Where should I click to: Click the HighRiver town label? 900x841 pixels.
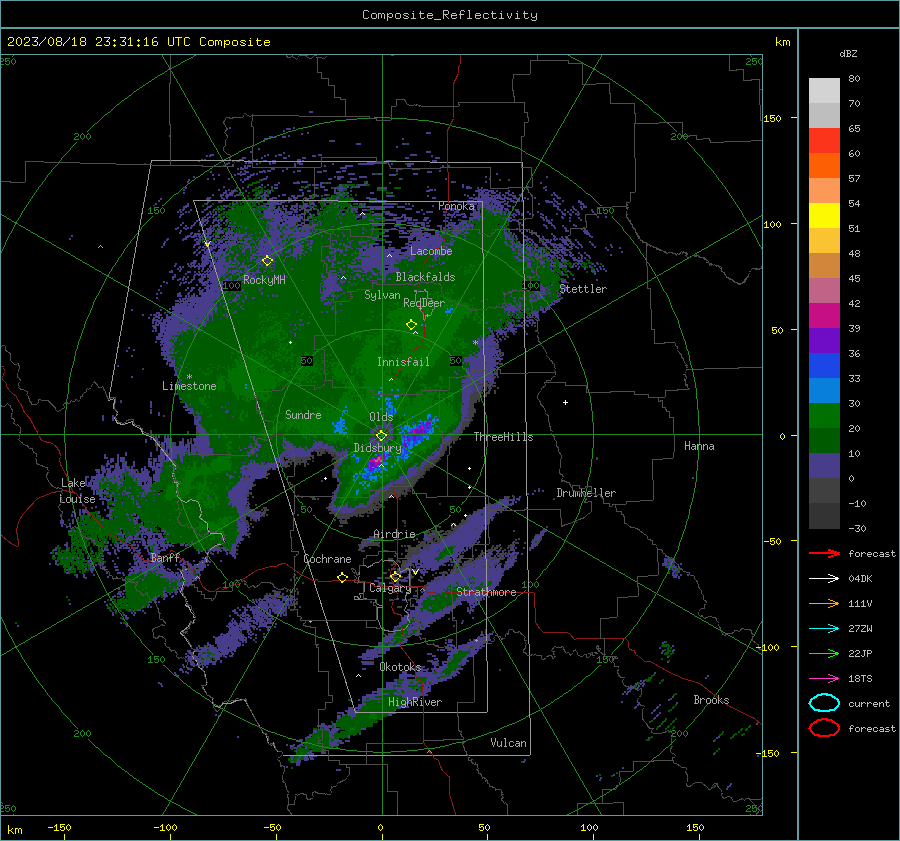pos(415,702)
